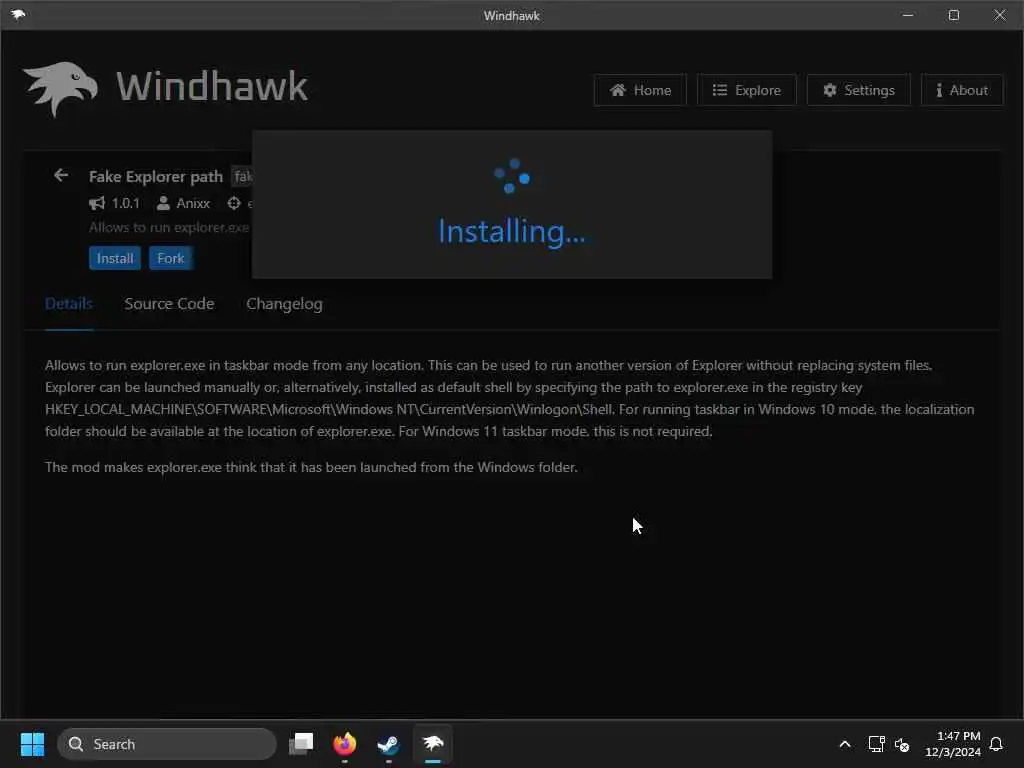This screenshot has height=768, width=1024.
Task: Switch to the Source Code tab
Action: pos(169,304)
